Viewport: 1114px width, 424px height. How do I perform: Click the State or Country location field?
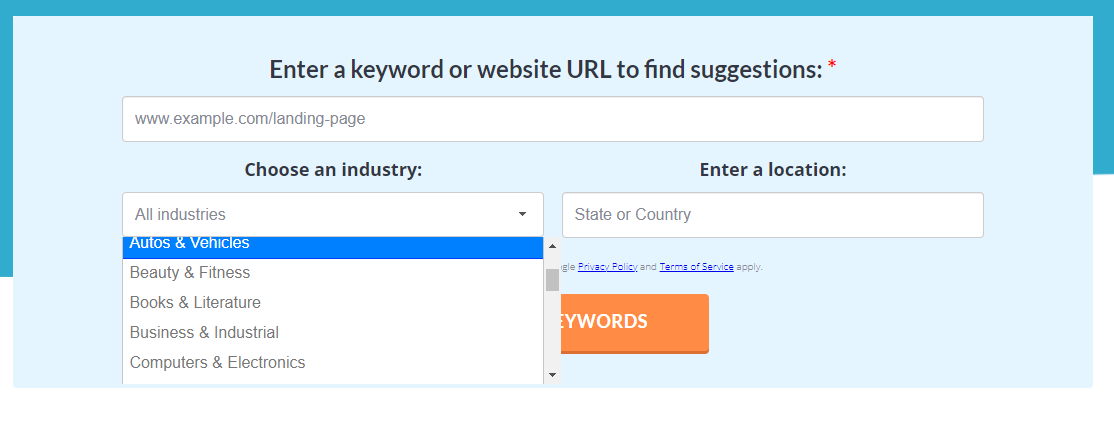772,214
